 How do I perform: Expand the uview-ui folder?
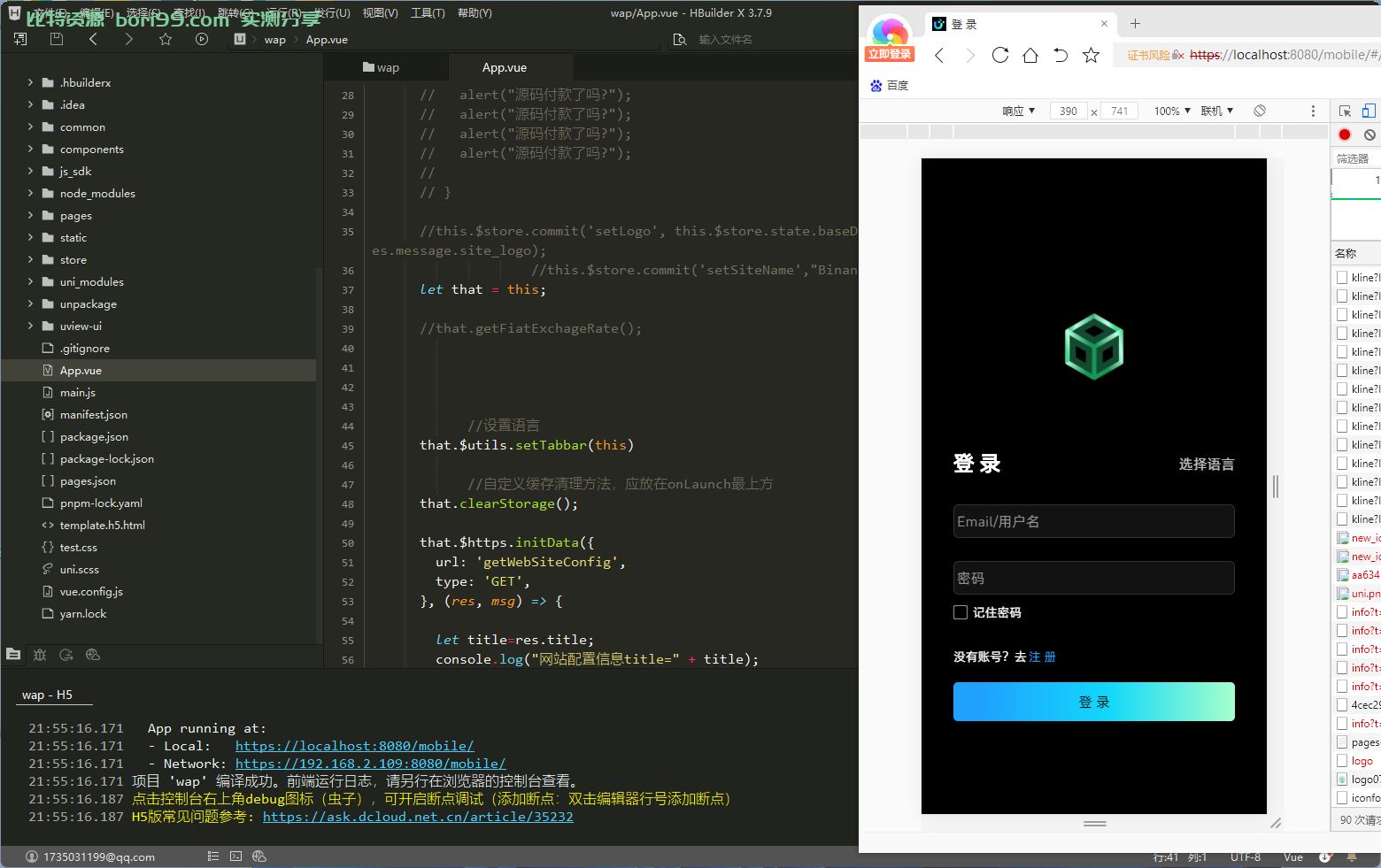pos(30,326)
